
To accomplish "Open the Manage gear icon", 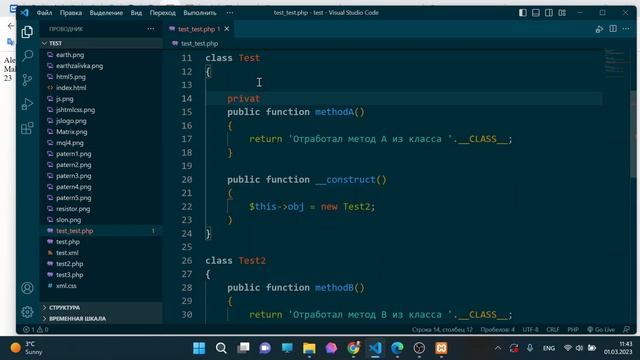I will click(x=27, y=312).
